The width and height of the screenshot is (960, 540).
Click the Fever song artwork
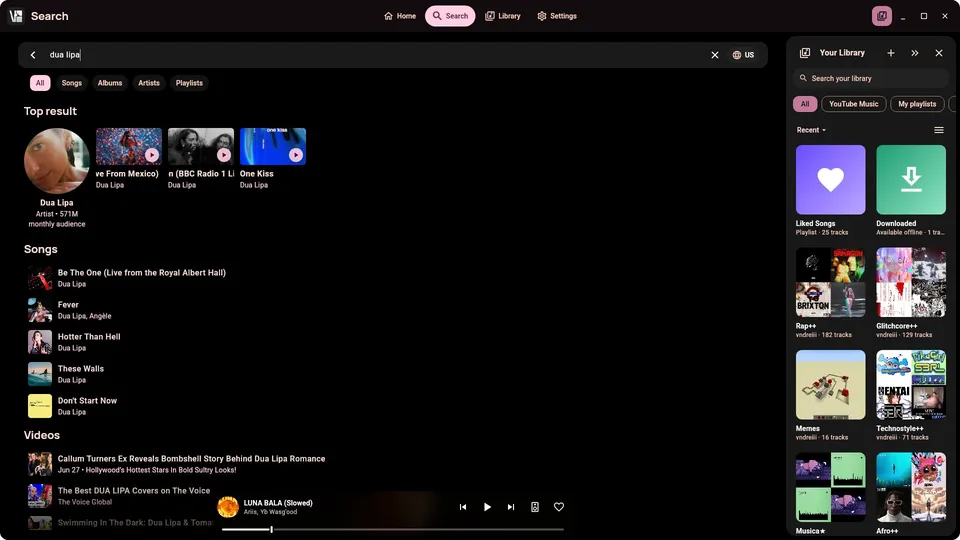pos(40,310)
